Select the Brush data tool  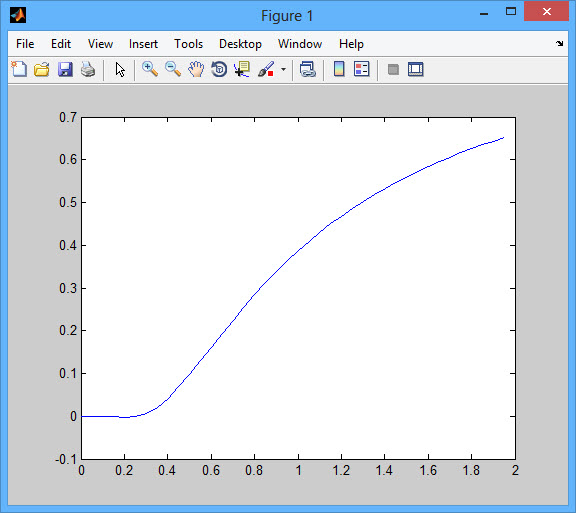pyautogui.click(x=266, y=69)
